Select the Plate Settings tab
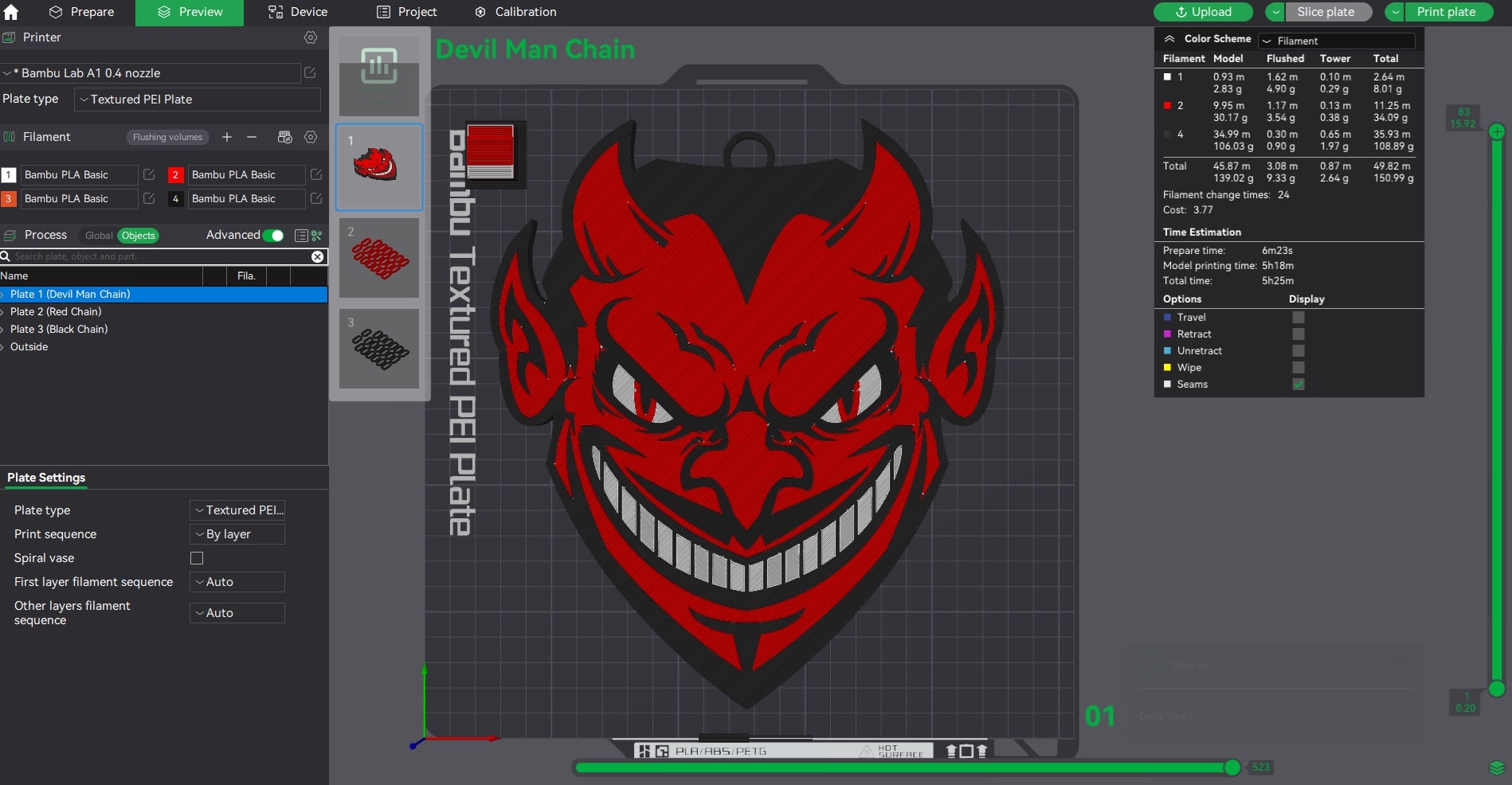 pos(46,478)
